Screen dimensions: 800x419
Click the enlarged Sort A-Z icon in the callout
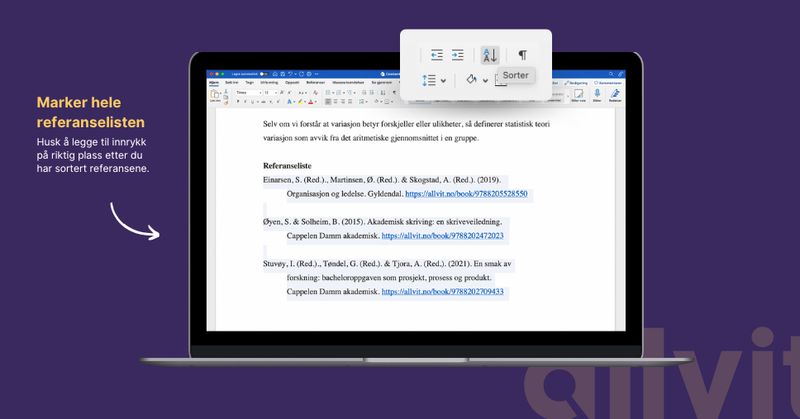490,55
